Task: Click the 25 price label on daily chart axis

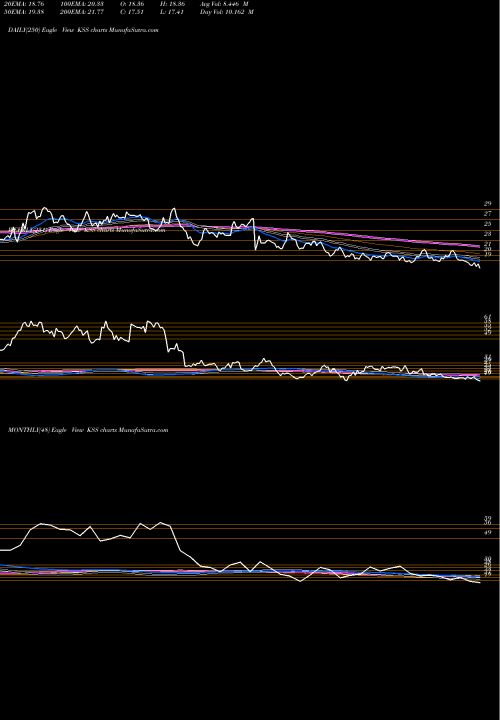Action: 487,224
